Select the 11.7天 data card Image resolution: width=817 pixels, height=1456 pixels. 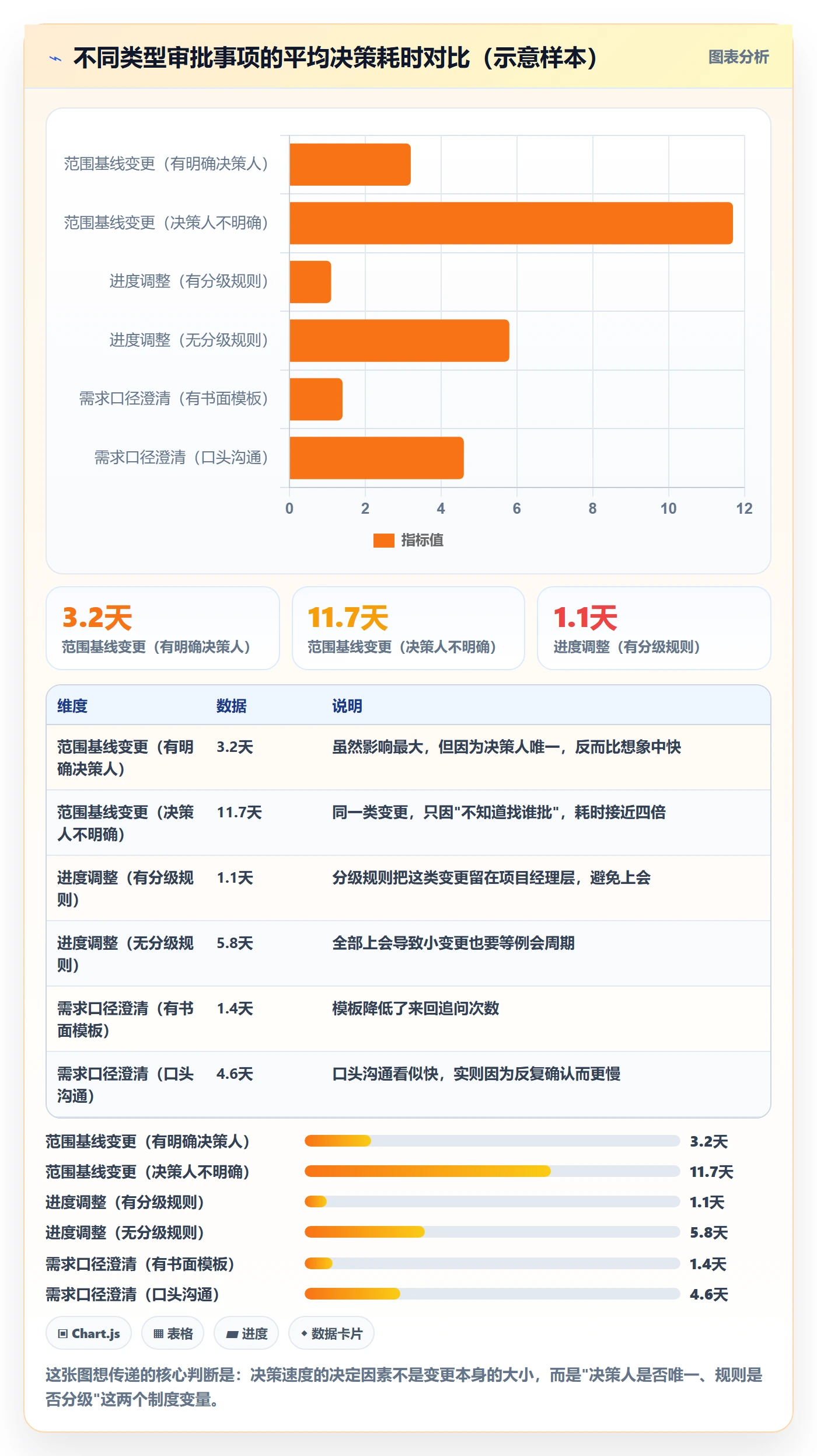[408, 628]
